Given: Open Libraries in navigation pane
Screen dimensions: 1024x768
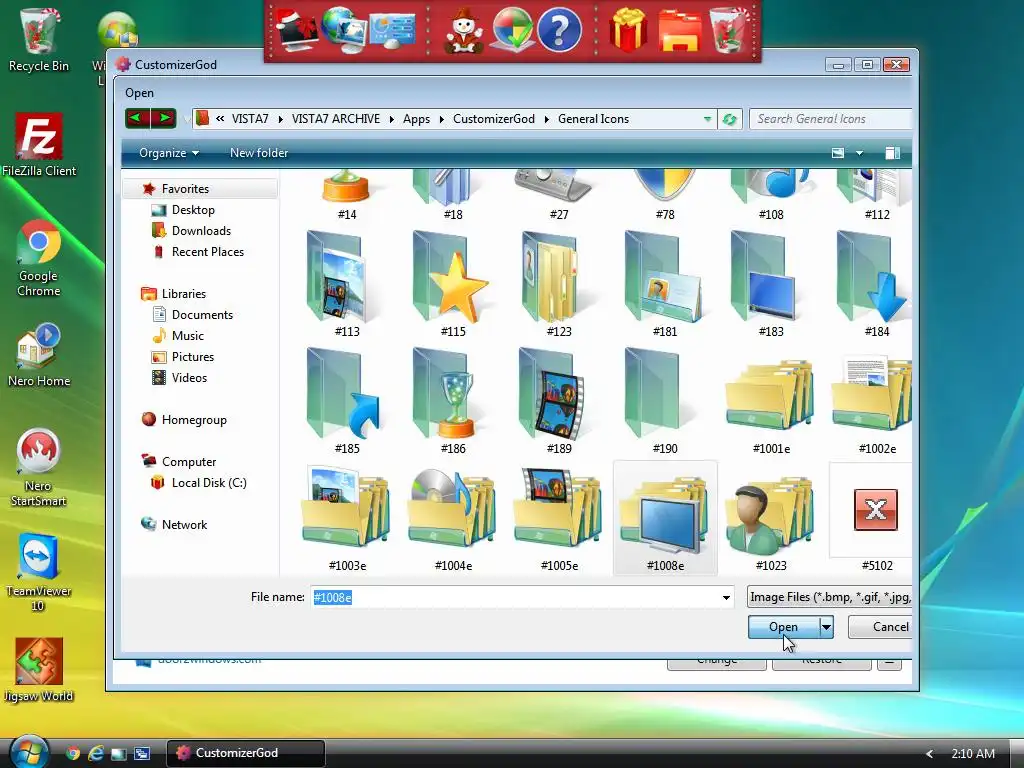Looking at the screenshot, I should [184, 294].
